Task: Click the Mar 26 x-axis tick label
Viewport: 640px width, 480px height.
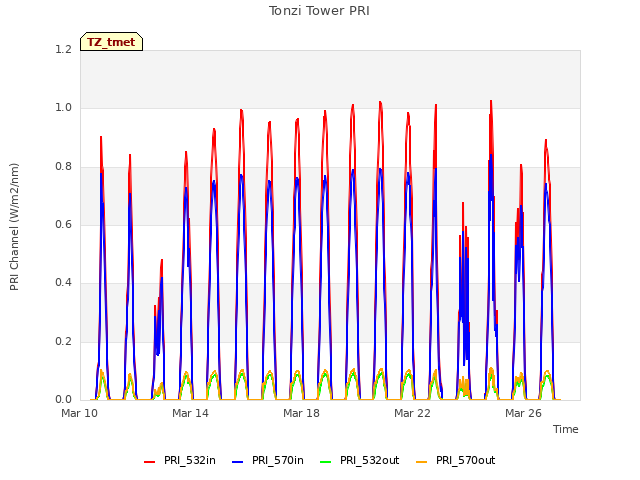Action: 523,413
